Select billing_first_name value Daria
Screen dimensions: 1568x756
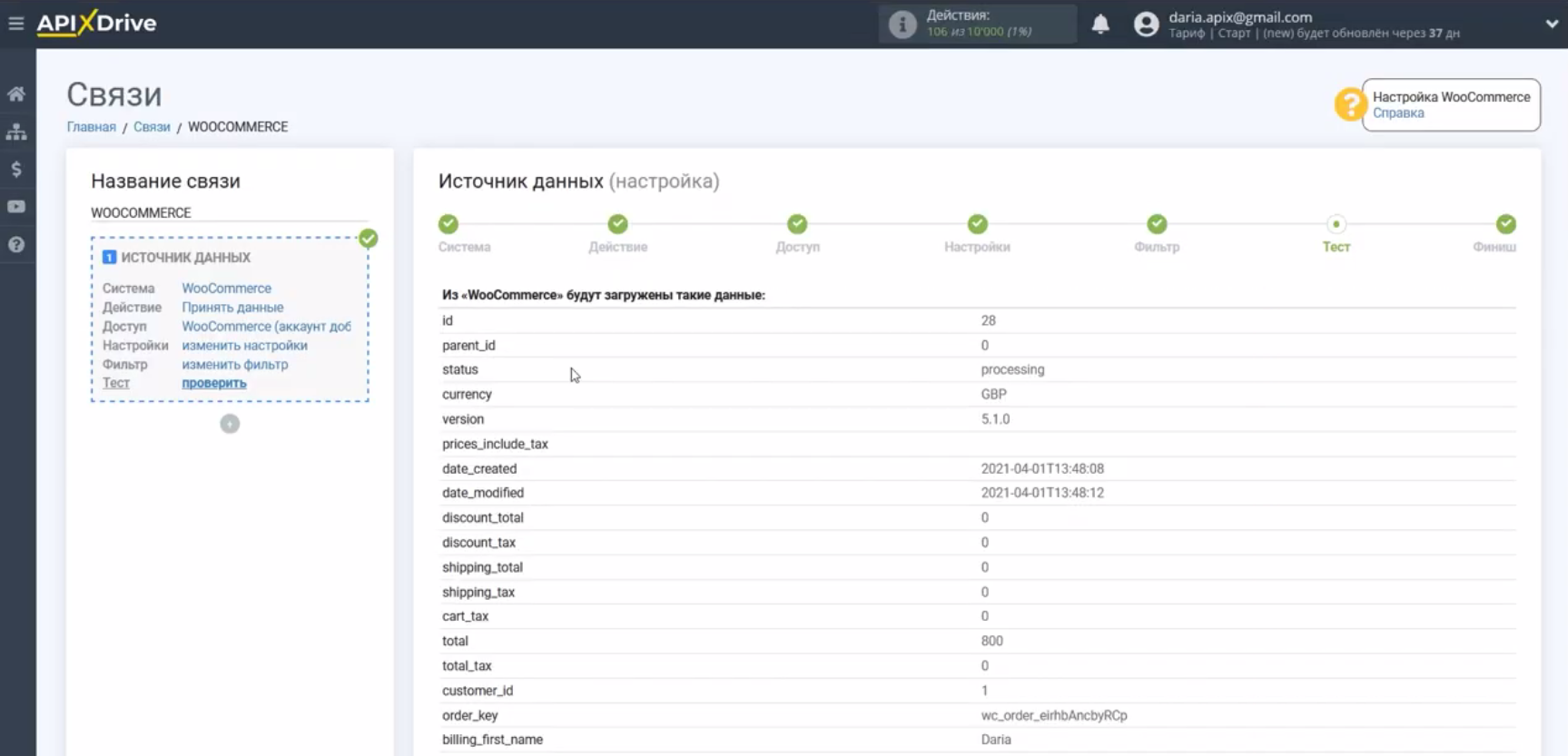(x=996, y=740)
